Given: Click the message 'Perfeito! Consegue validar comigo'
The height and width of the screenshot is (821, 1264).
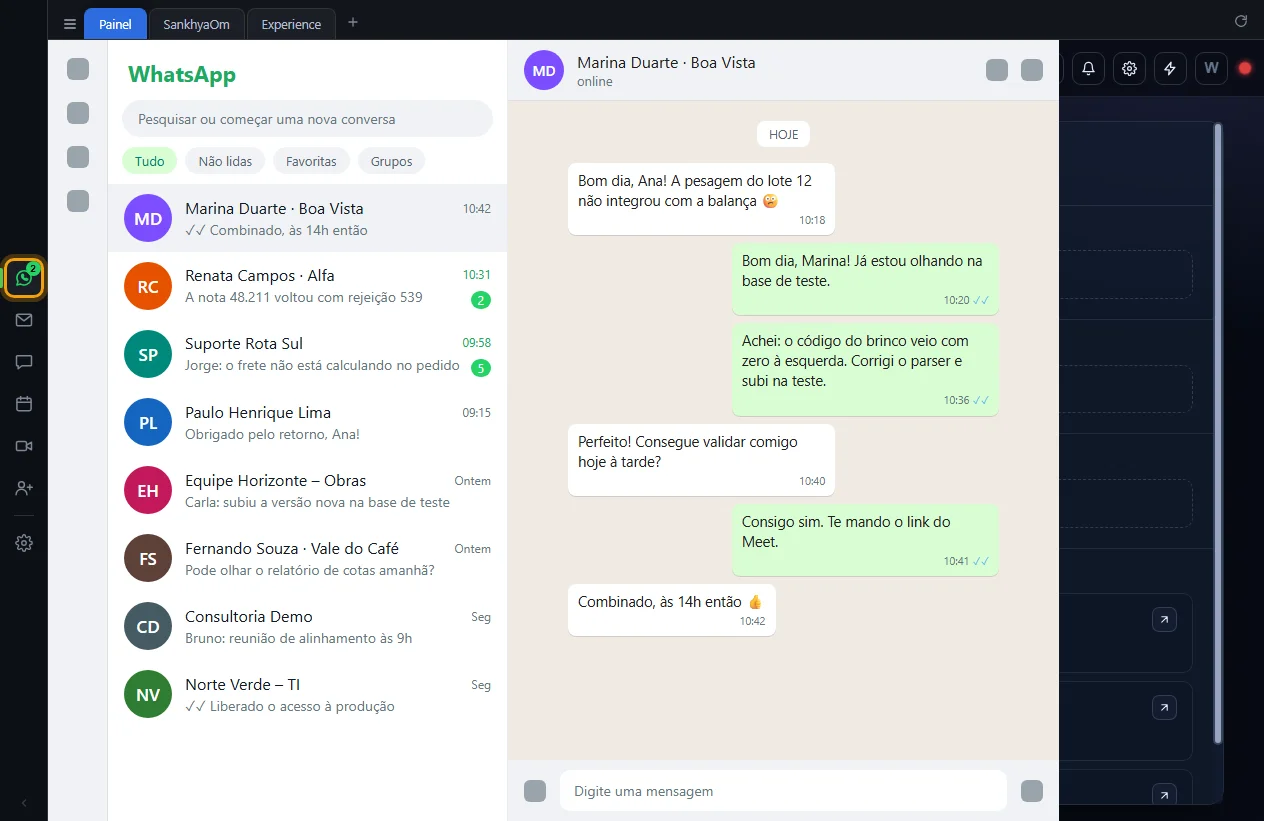Looking at the screenshot, I should [x=701, y=460].
